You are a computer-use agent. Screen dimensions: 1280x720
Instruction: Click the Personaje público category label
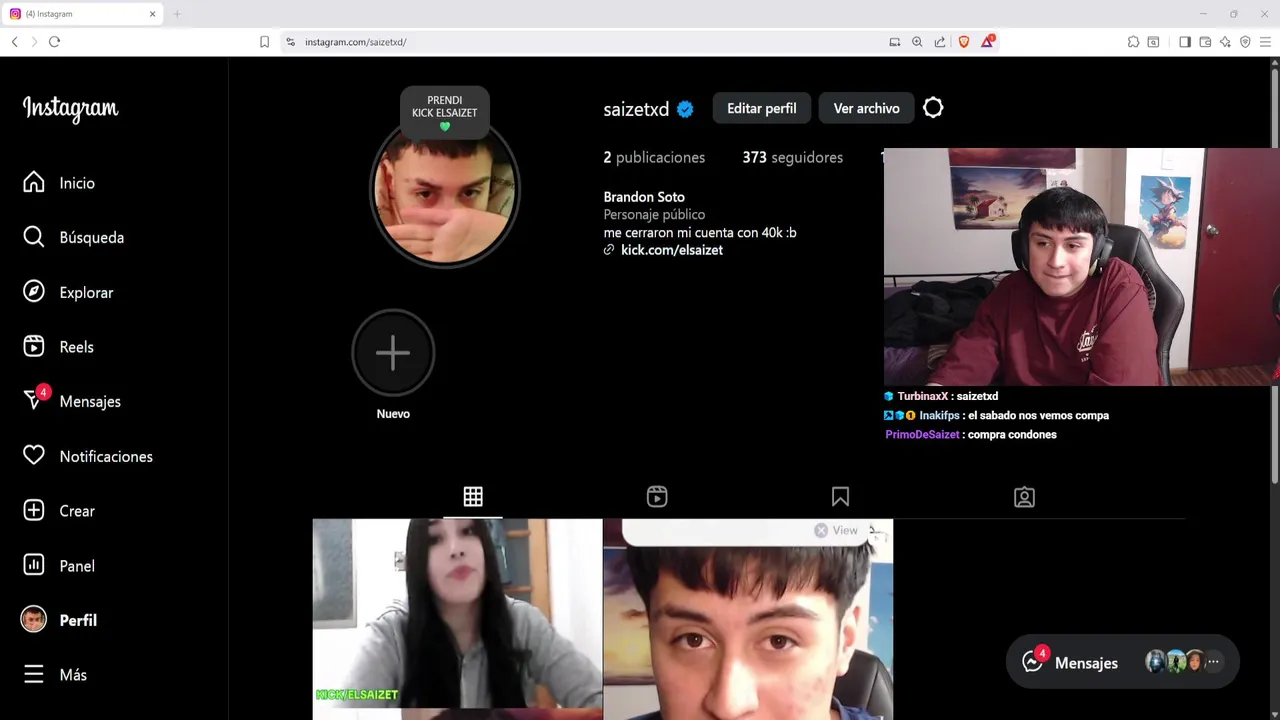point(654,215)
